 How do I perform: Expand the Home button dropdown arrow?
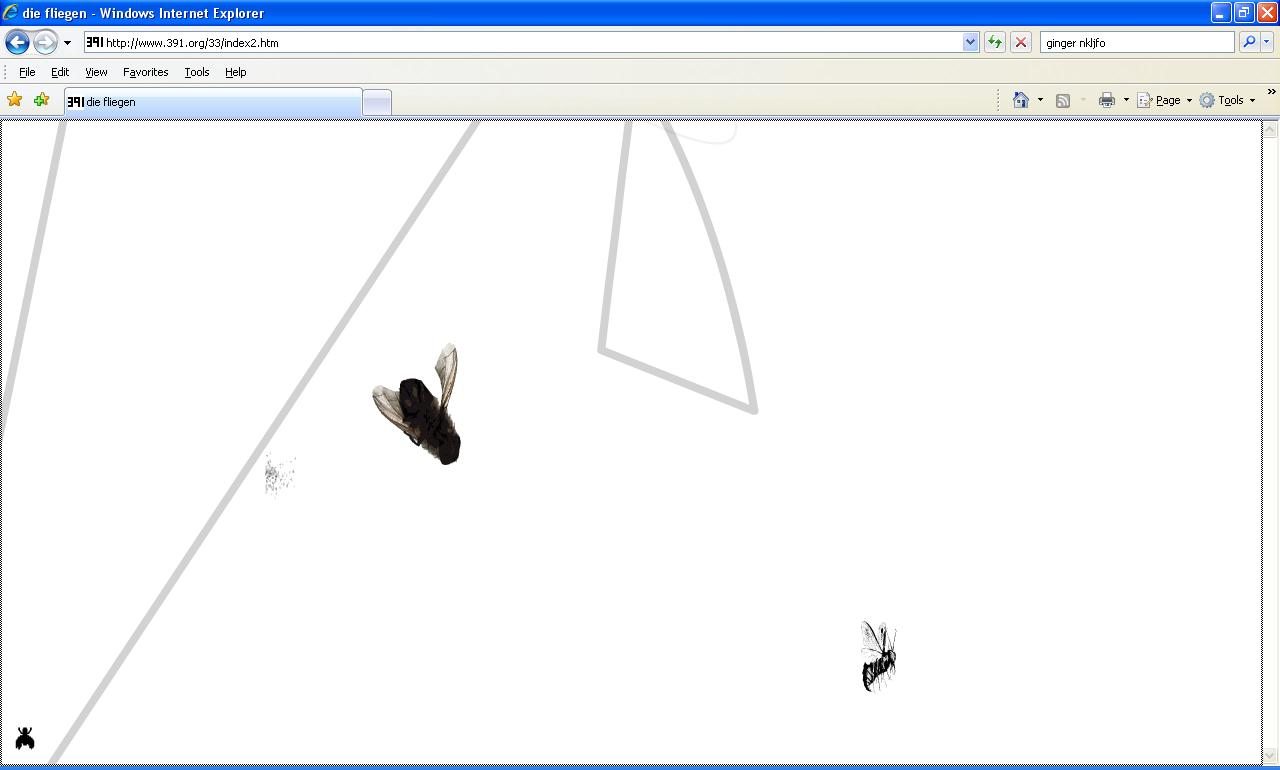[1040, 100]
